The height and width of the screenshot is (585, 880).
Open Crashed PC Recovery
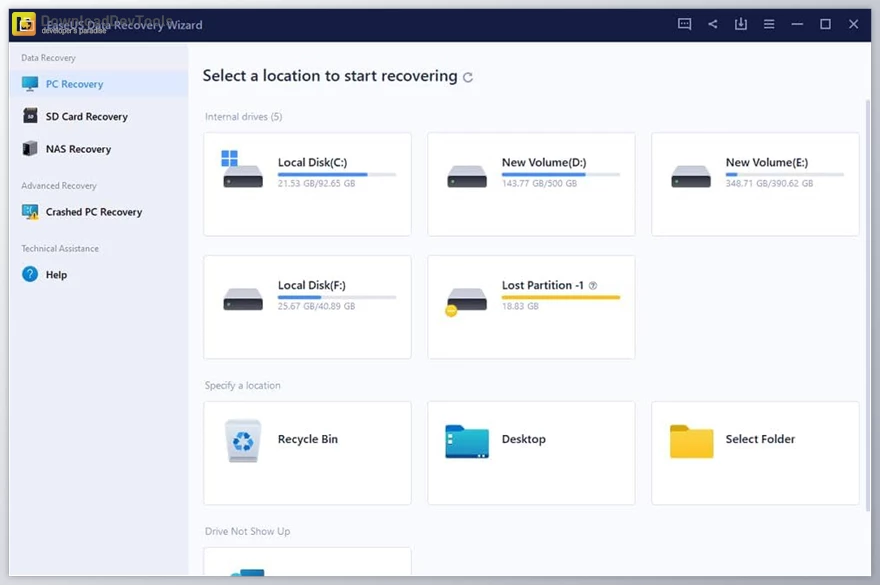point(99,212)
